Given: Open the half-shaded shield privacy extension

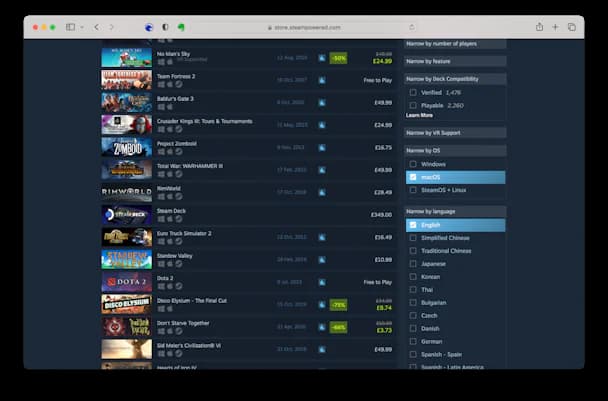Looking at the screenshot, I should [x=165, y=27].
